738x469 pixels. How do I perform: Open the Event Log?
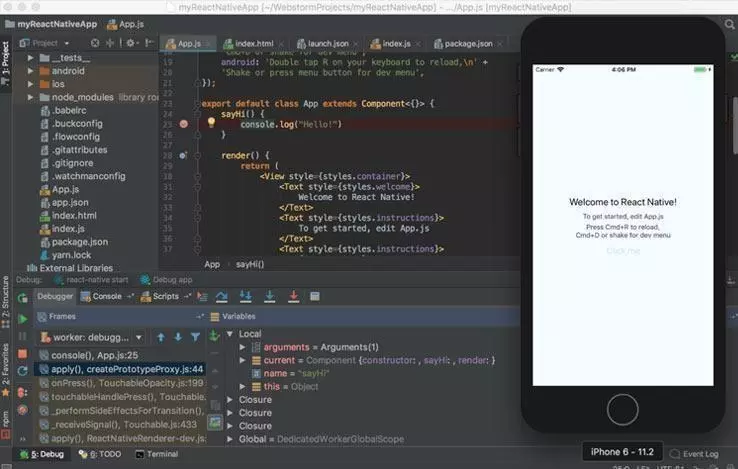694,454
